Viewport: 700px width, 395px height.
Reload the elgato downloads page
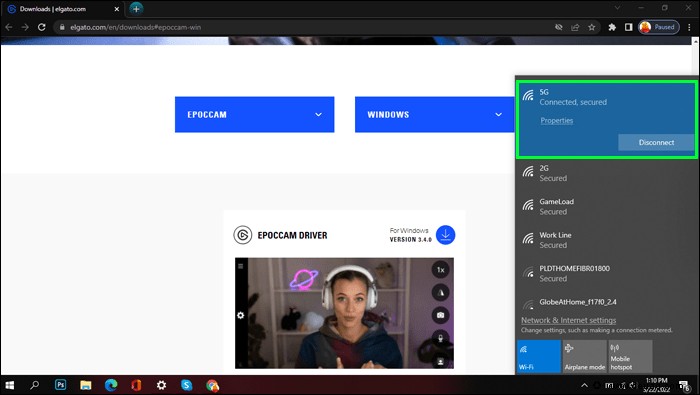(42, 27)
